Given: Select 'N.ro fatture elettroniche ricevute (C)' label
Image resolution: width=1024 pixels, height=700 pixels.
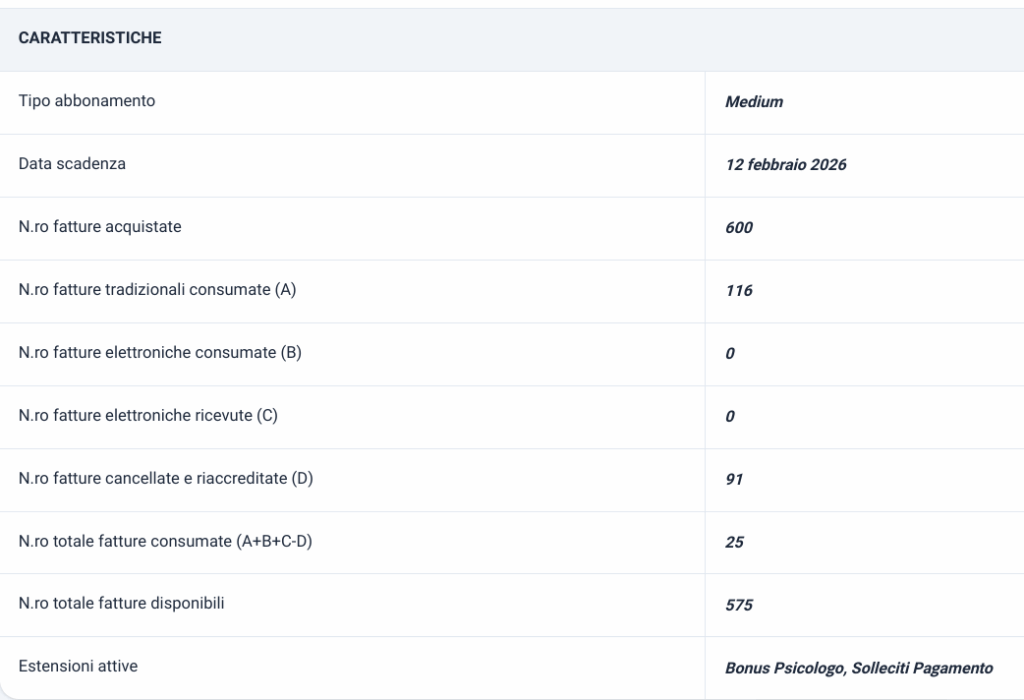Looking at the screenshot, I should [x=148, y=415].
